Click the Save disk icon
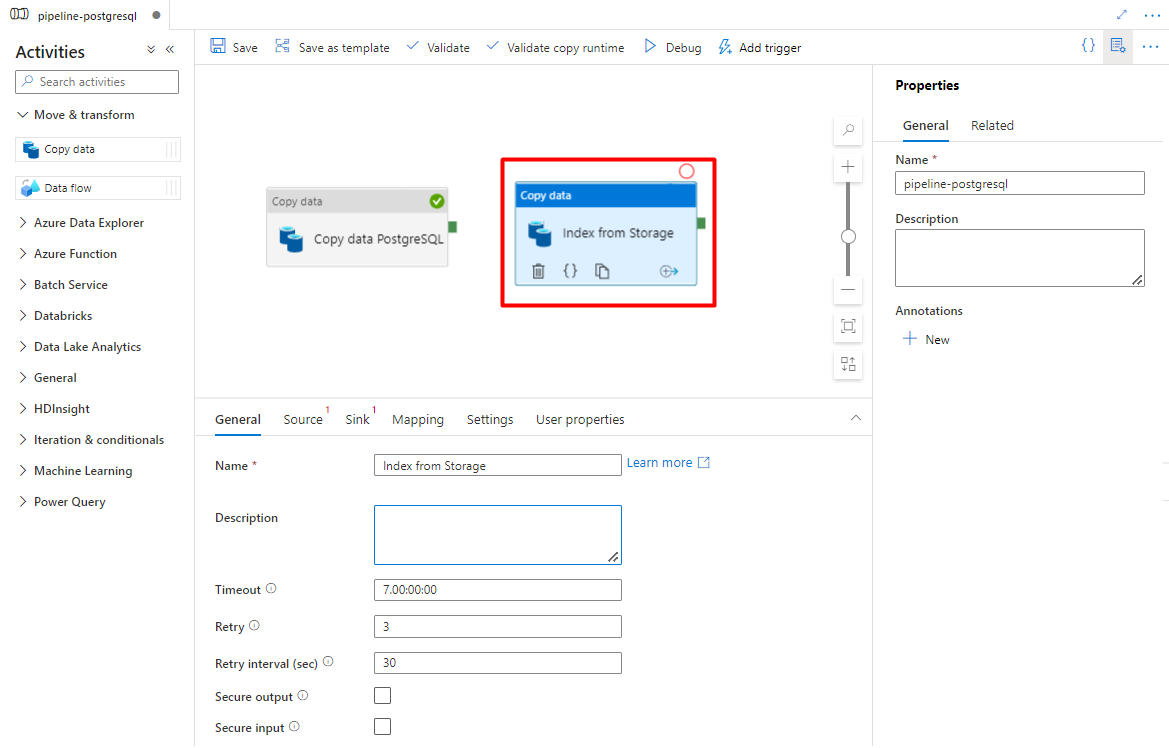Image resolution: width=1169 pixels, height=748 pixels. coord(218,46)
